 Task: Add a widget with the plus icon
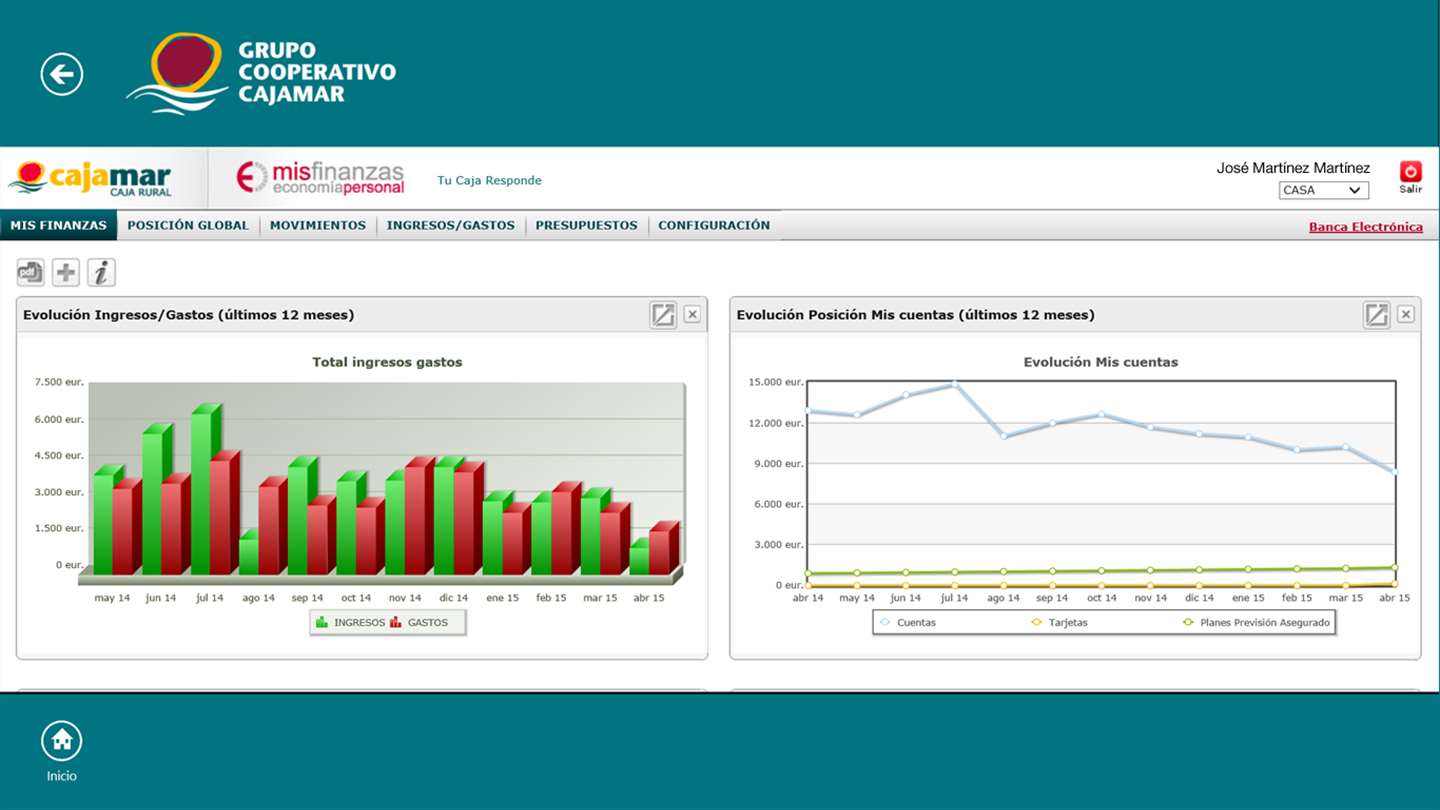(66, 272)
